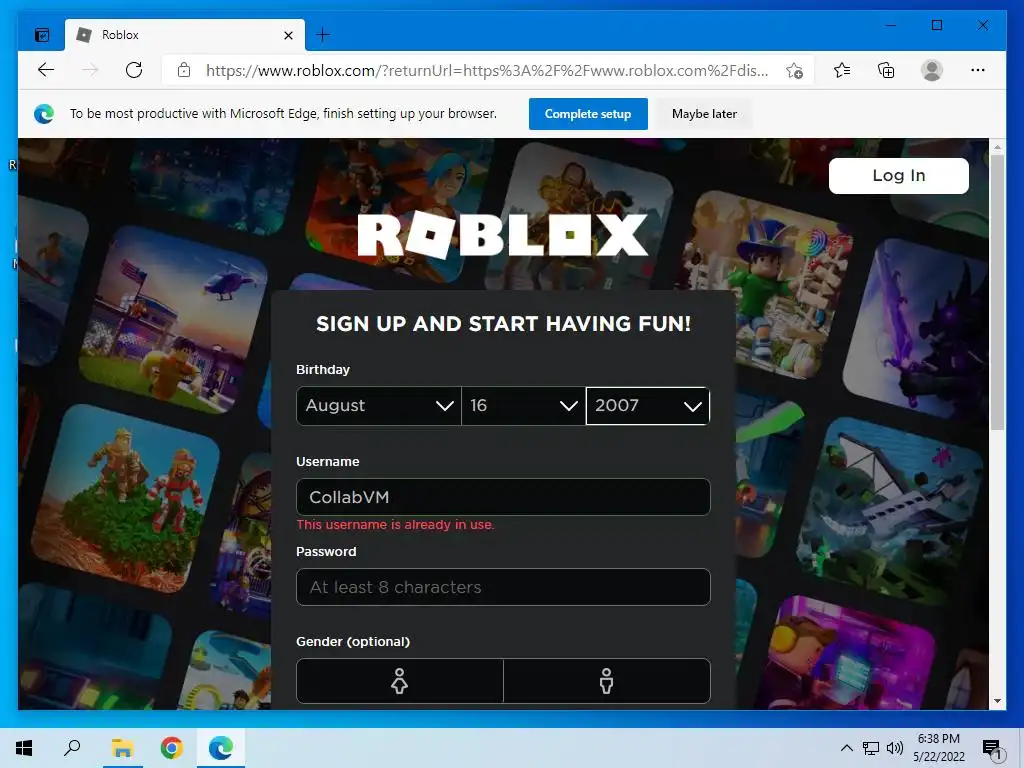The image size is (1024, 768).
Task: Dismiss with Maybe later
Action: (704, 114)
